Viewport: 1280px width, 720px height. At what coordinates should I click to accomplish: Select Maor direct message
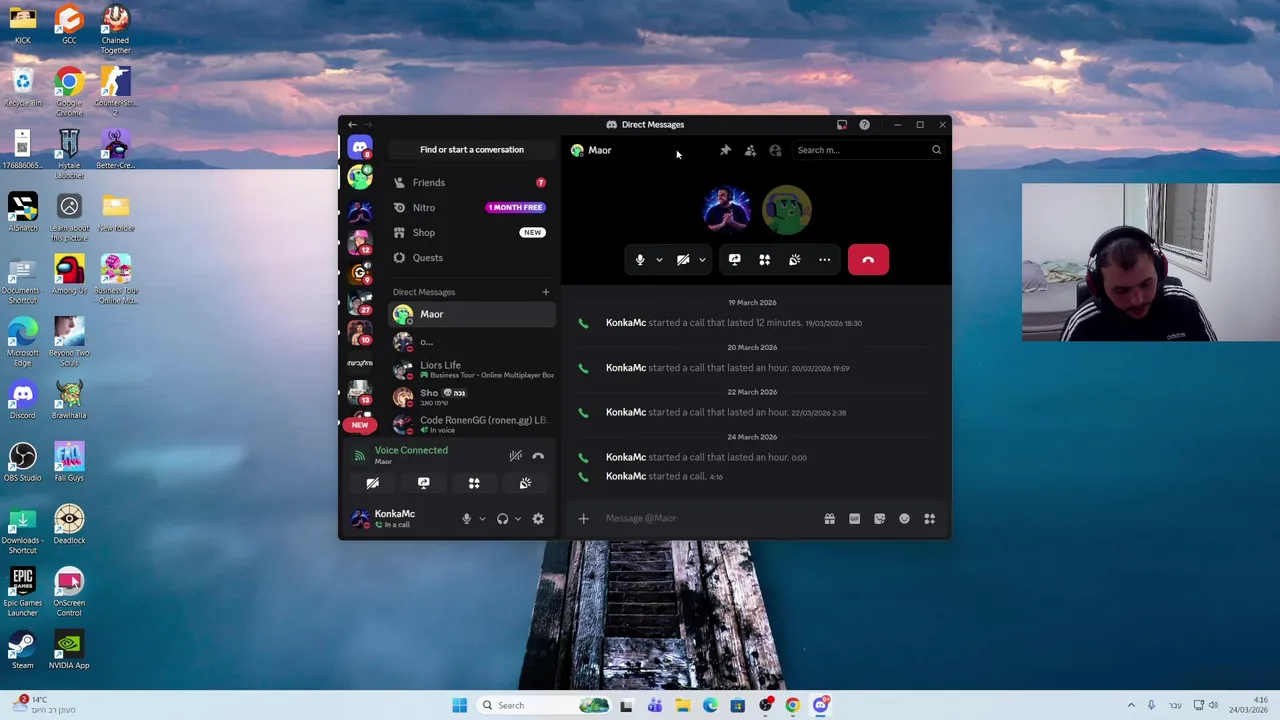tap(472, 314)
